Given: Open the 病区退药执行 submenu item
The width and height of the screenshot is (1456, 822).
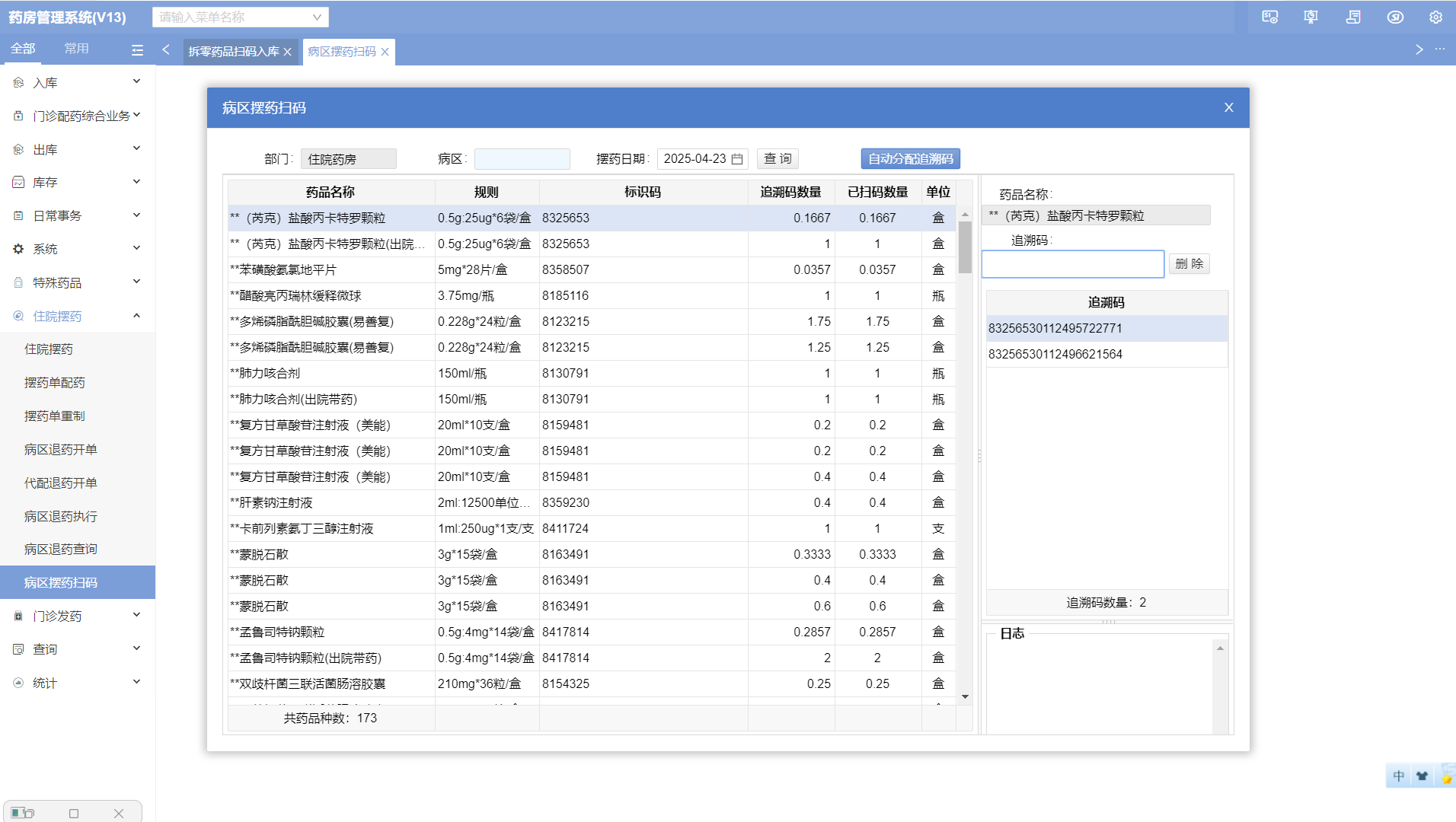Looking at the screenshot, I should pyautogui.click(x=61, y=517).
